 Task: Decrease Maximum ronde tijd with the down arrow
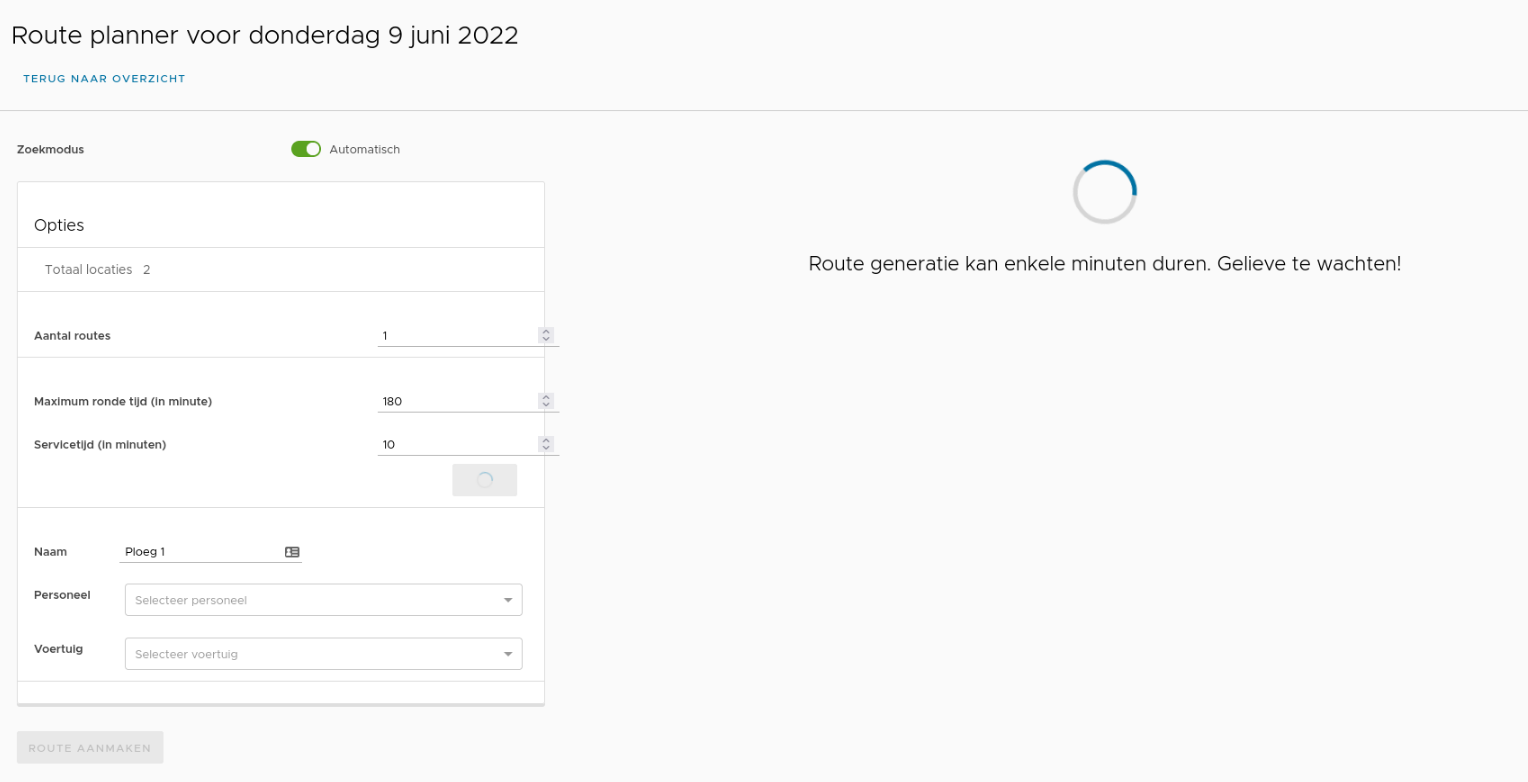(546, 406)
